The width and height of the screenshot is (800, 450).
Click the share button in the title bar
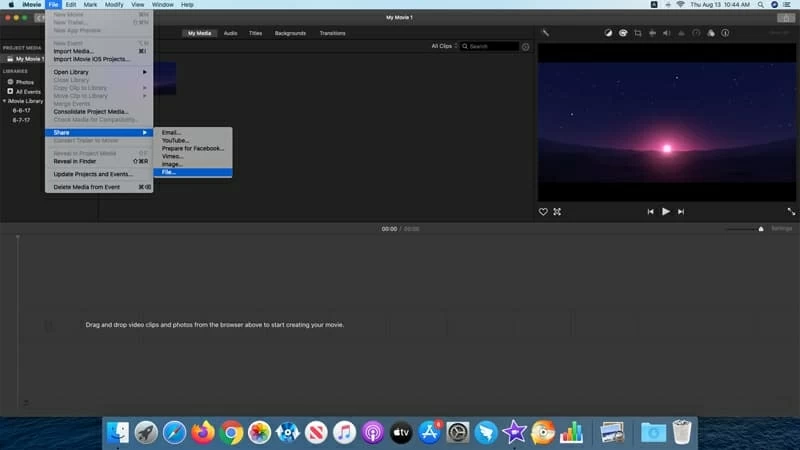coord(785,18)
